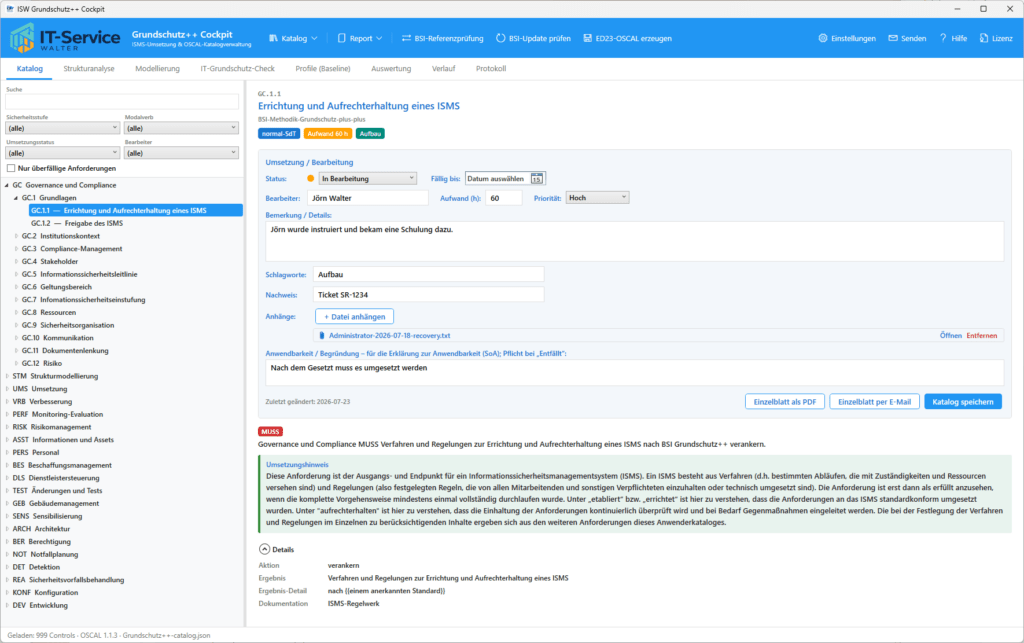
Task: Click the attachment file icon
Action: [321, 336]
